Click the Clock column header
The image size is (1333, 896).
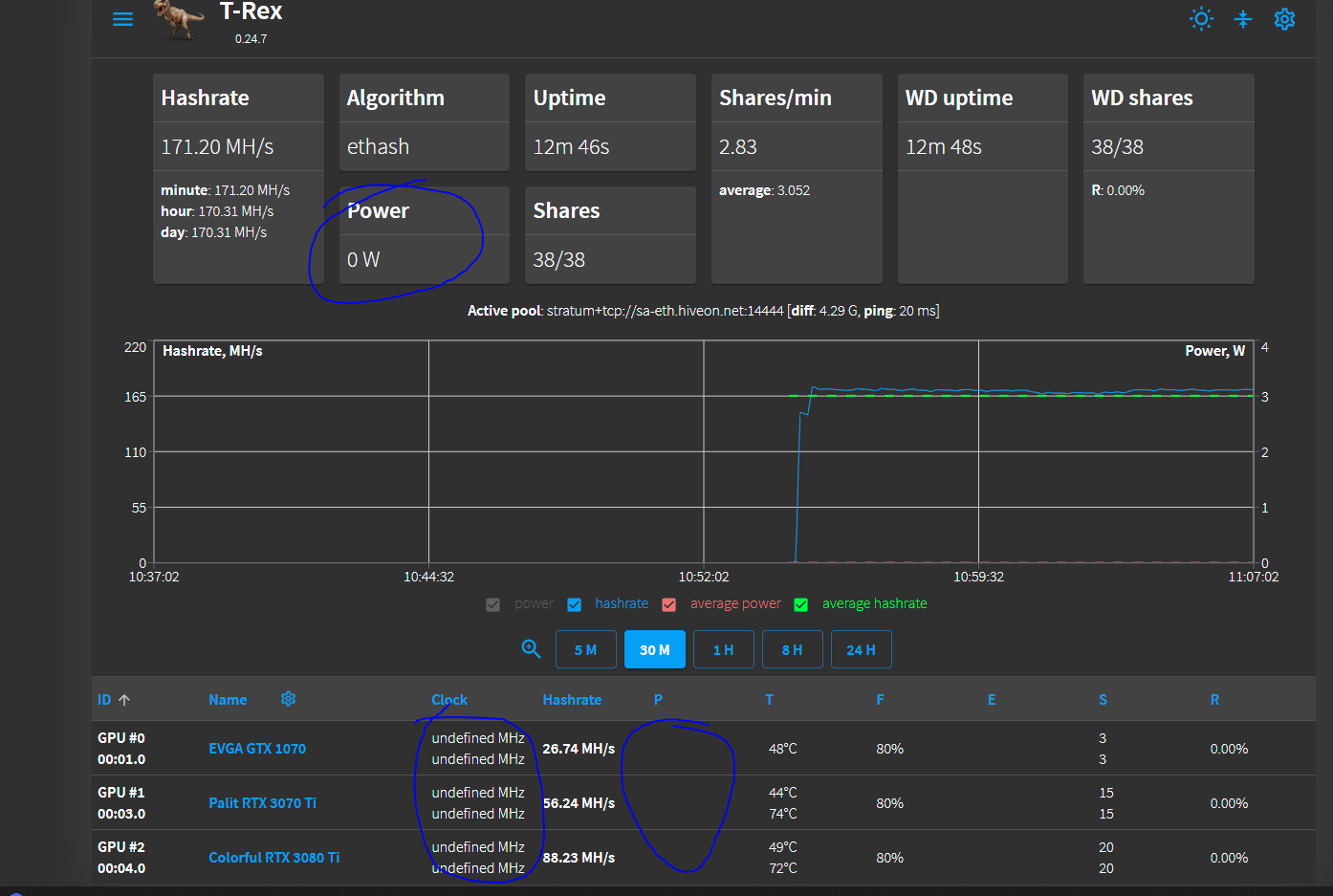click(449, 700)
